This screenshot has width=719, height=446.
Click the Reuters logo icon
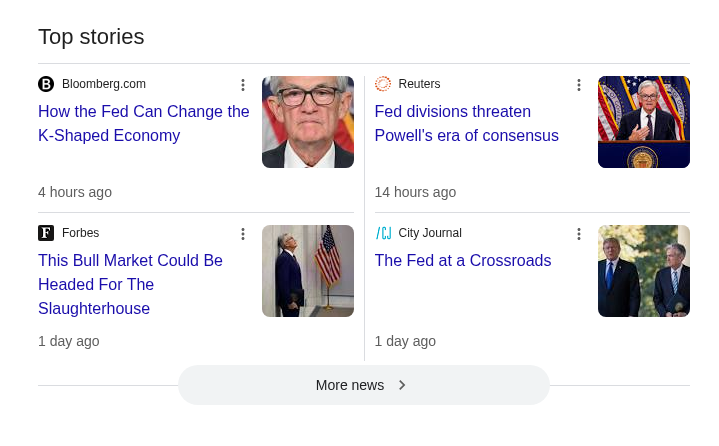pos(383,84)
